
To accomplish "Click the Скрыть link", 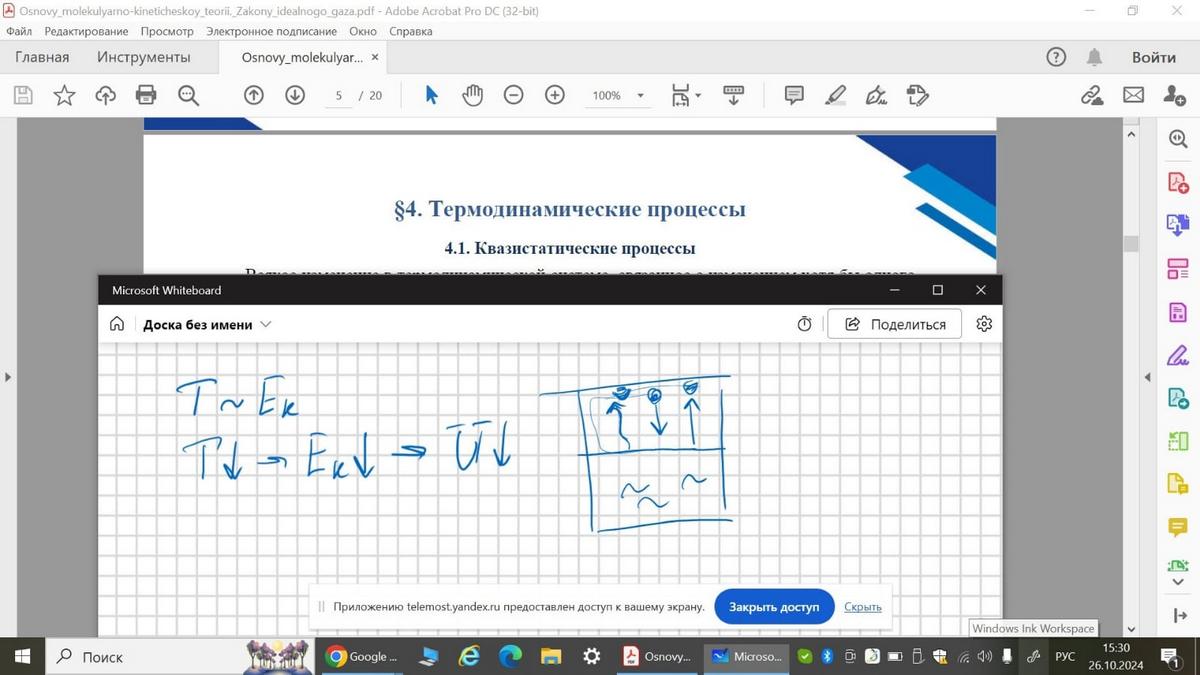I will 862,607.
